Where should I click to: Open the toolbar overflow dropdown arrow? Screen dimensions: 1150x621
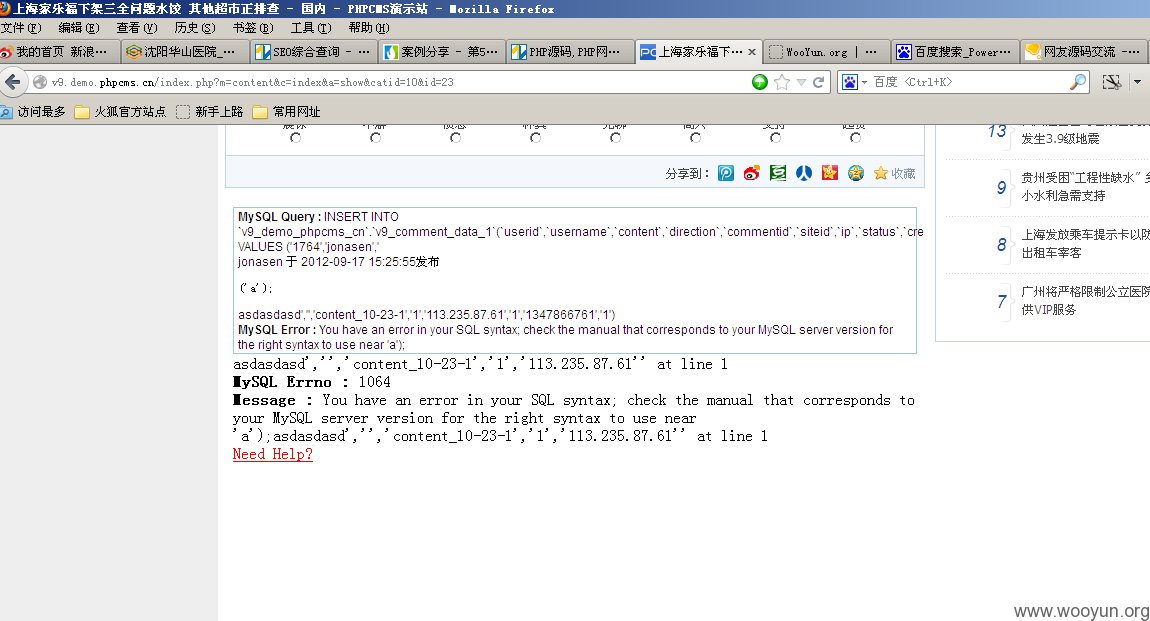point(1138,82)
